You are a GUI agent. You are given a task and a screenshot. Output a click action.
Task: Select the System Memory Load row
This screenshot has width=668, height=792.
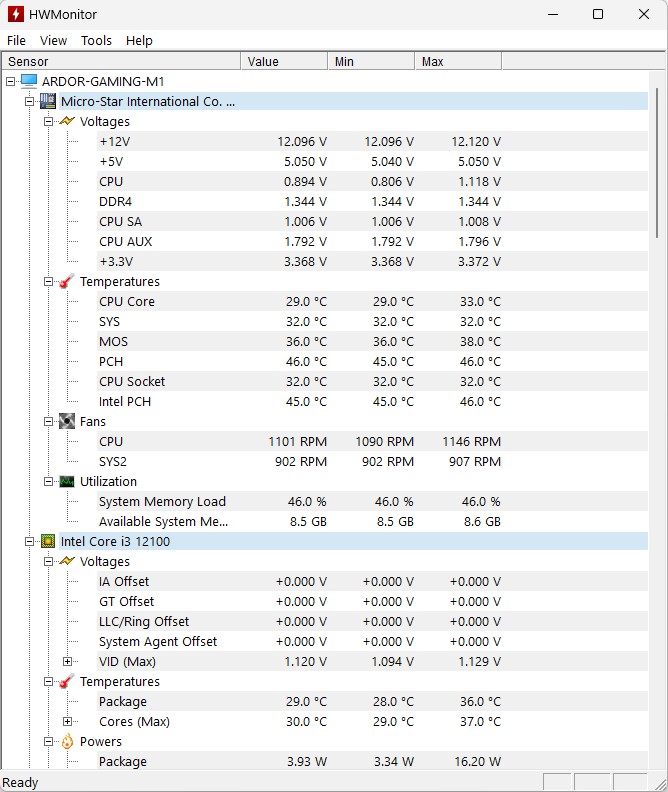[x=372, y=502]
